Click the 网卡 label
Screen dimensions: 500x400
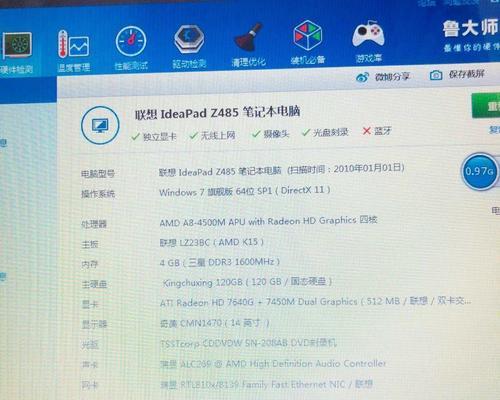[91, 386]
